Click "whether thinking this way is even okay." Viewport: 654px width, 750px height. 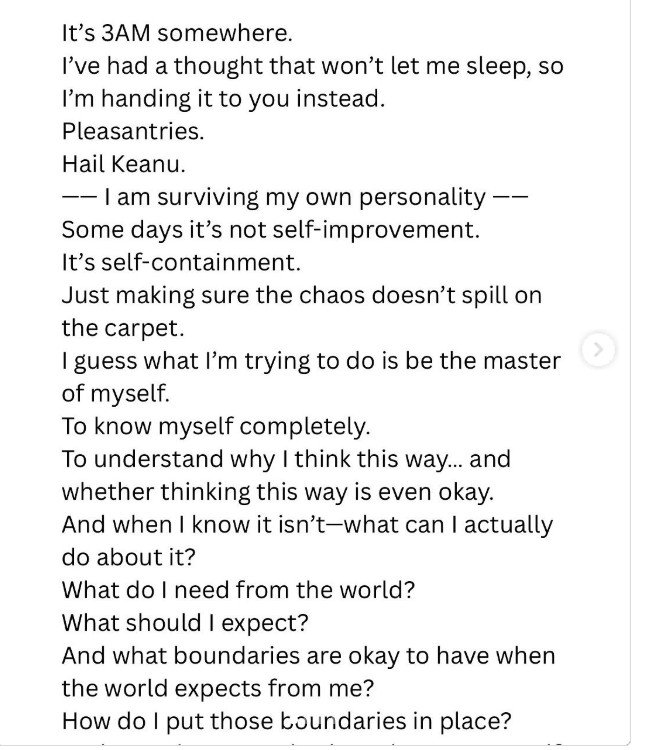click(x=277, y=492)
